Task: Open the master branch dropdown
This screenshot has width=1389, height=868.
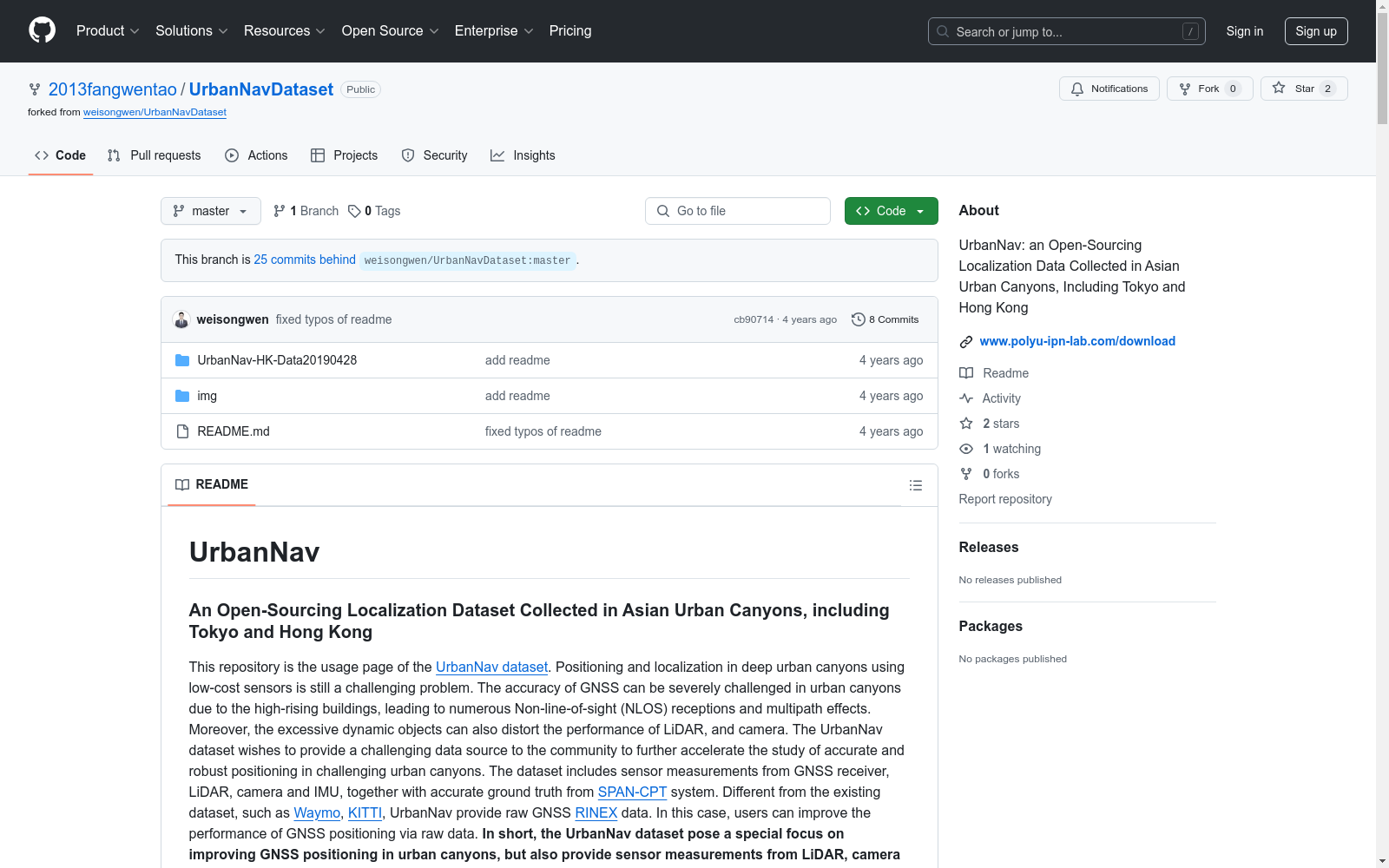Action: point(211,211)
